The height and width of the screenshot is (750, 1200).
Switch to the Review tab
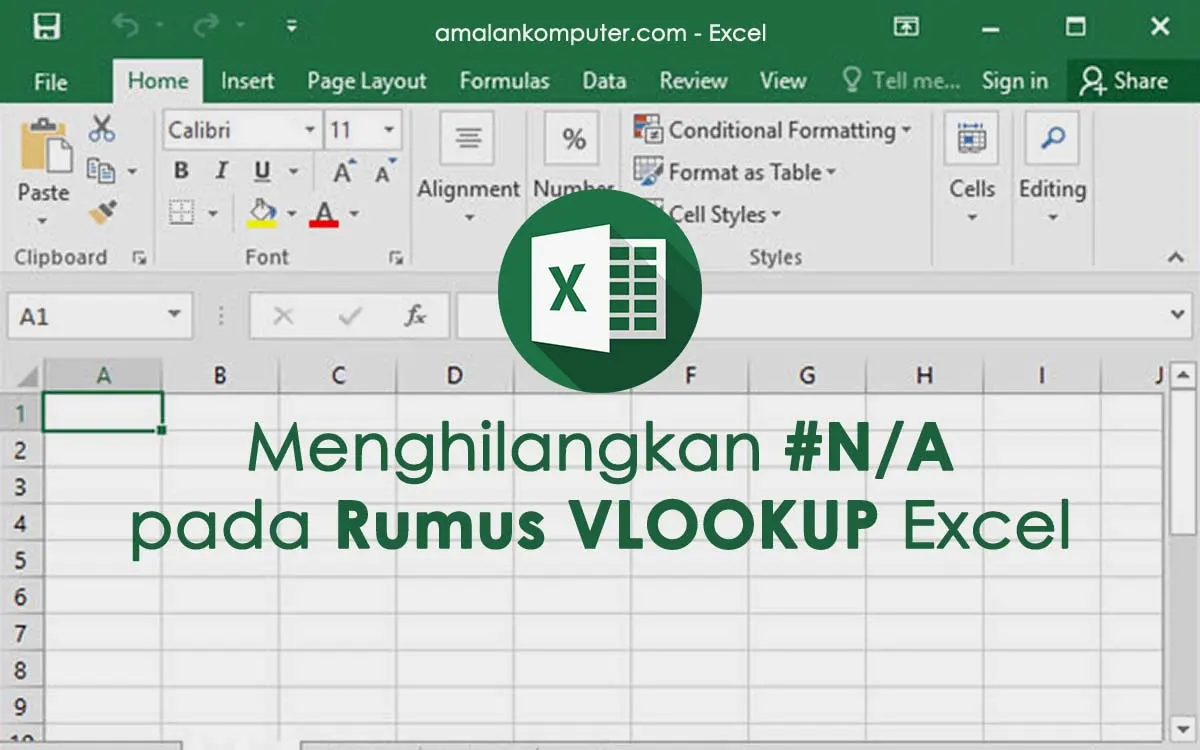[x=693, y=81]
